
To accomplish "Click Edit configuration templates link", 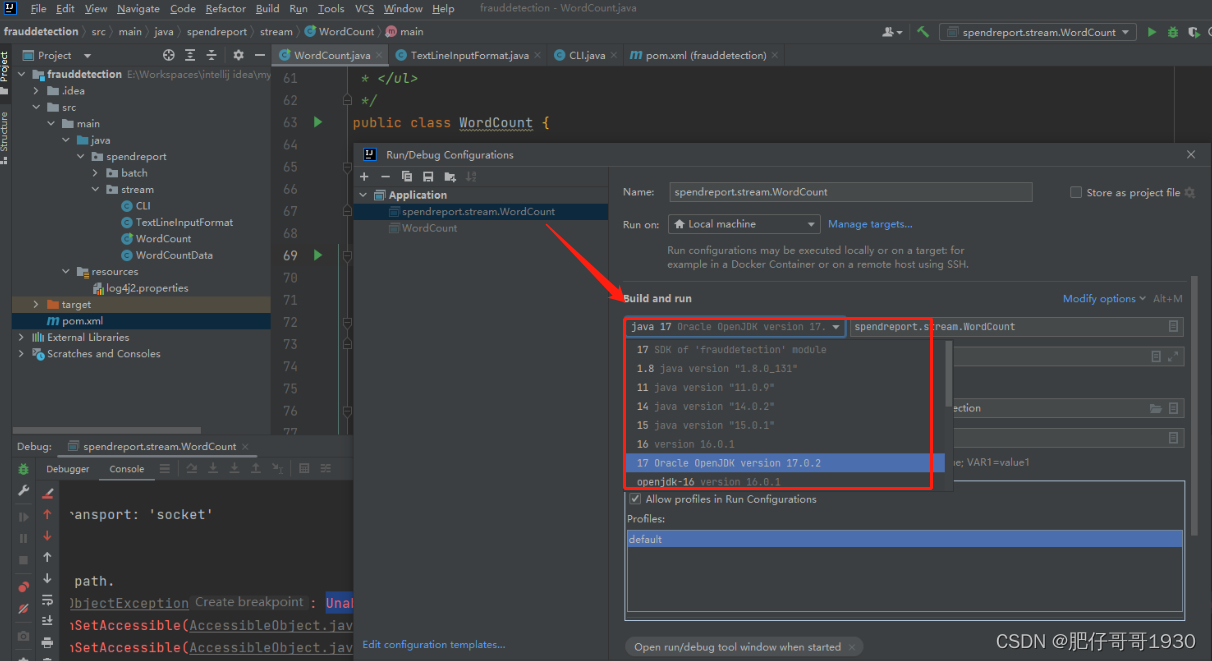I will pyautogui.click(x=434, y=645).
